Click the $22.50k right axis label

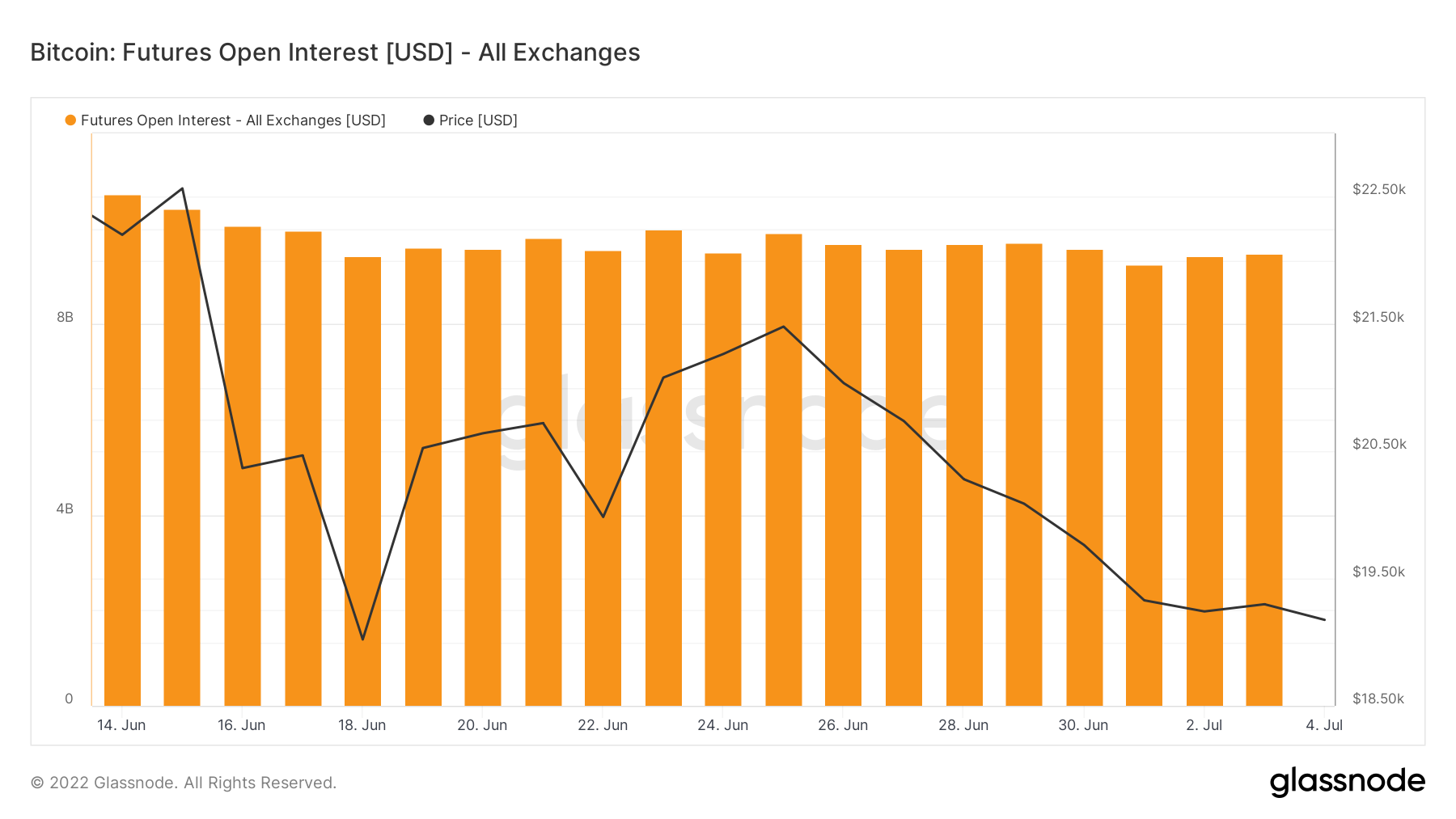pos(1378,189)
